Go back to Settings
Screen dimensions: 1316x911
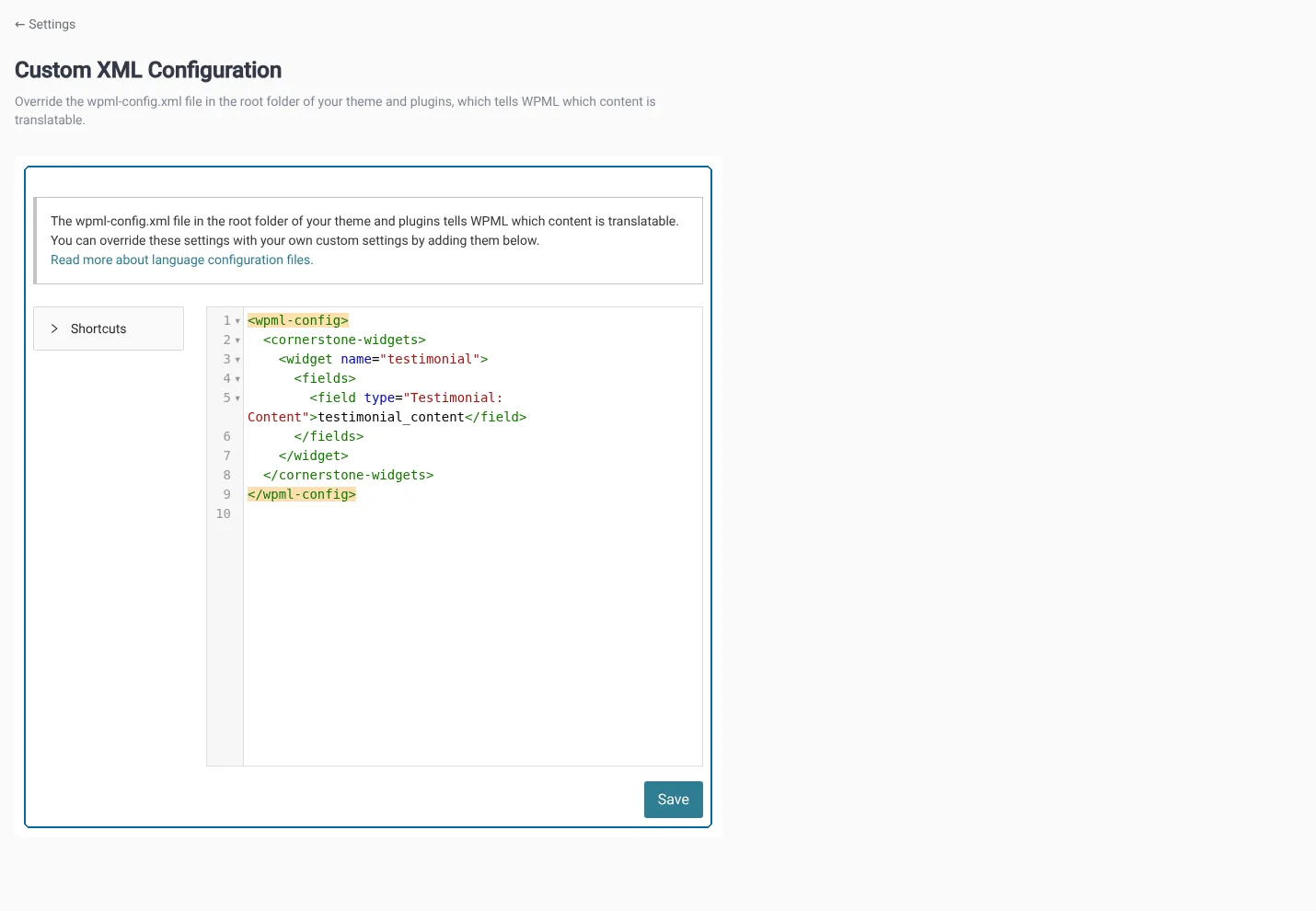point(45,24)
